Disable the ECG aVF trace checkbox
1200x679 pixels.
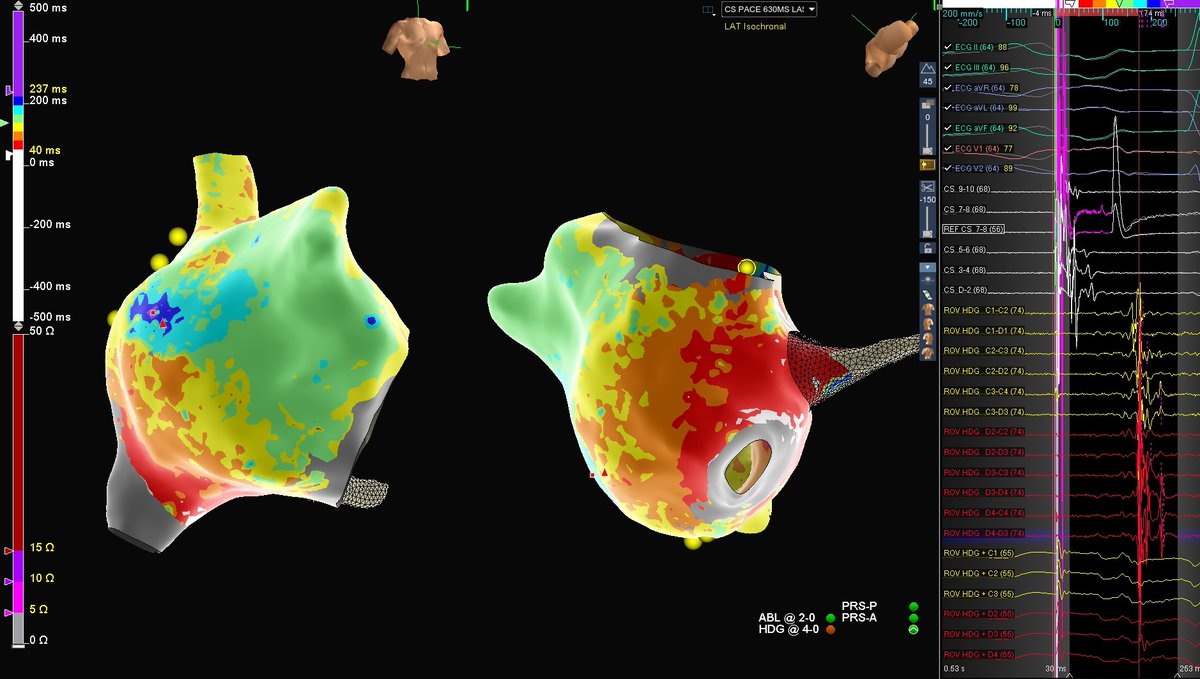pyautogui.click(x=947, y=128)
